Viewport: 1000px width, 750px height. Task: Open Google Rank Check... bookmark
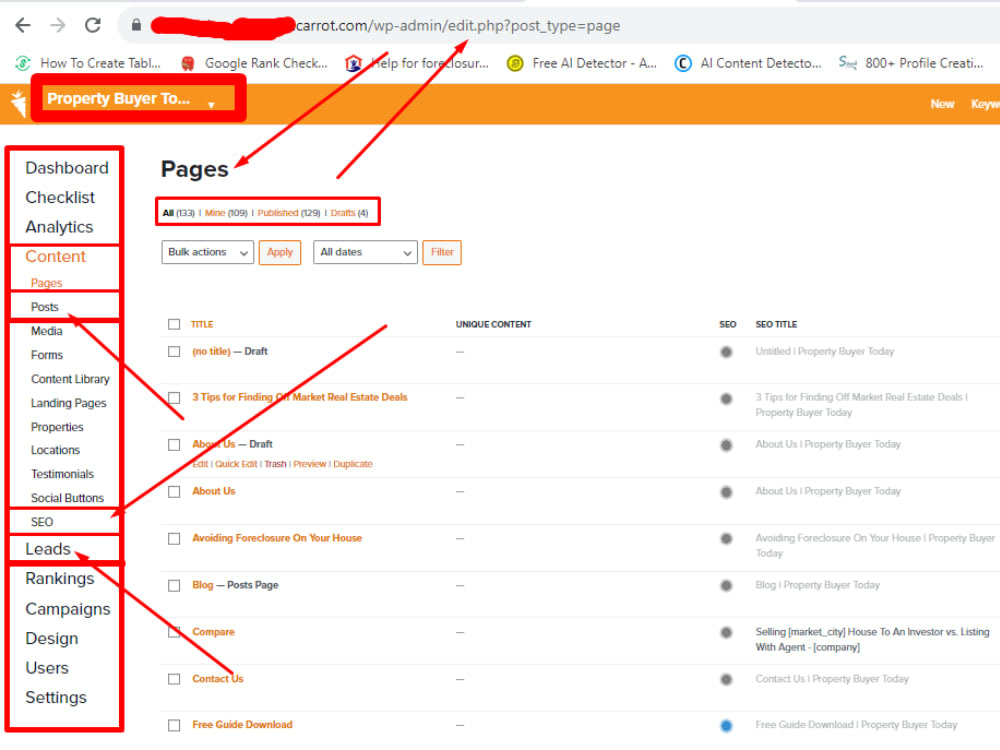click(x=255, y=63)
